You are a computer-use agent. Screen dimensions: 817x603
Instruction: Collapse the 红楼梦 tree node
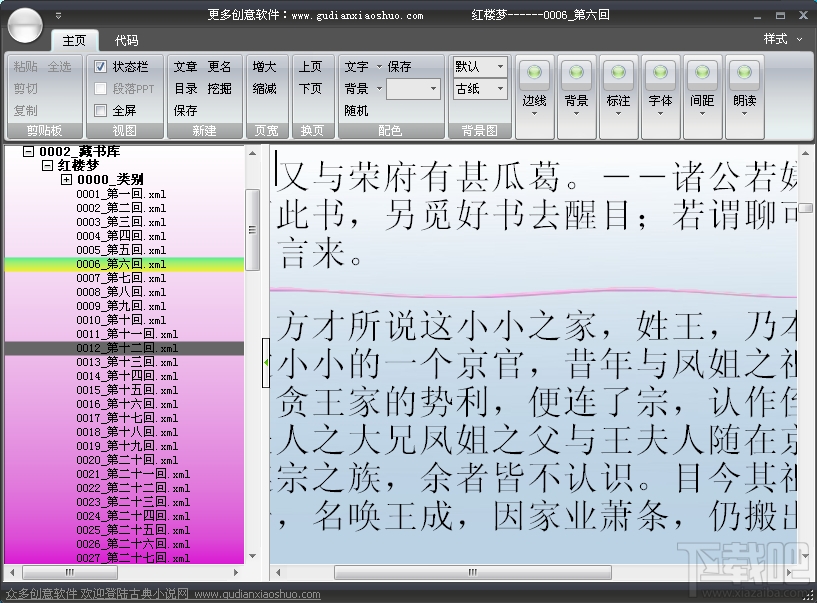[x=47, y=166]
